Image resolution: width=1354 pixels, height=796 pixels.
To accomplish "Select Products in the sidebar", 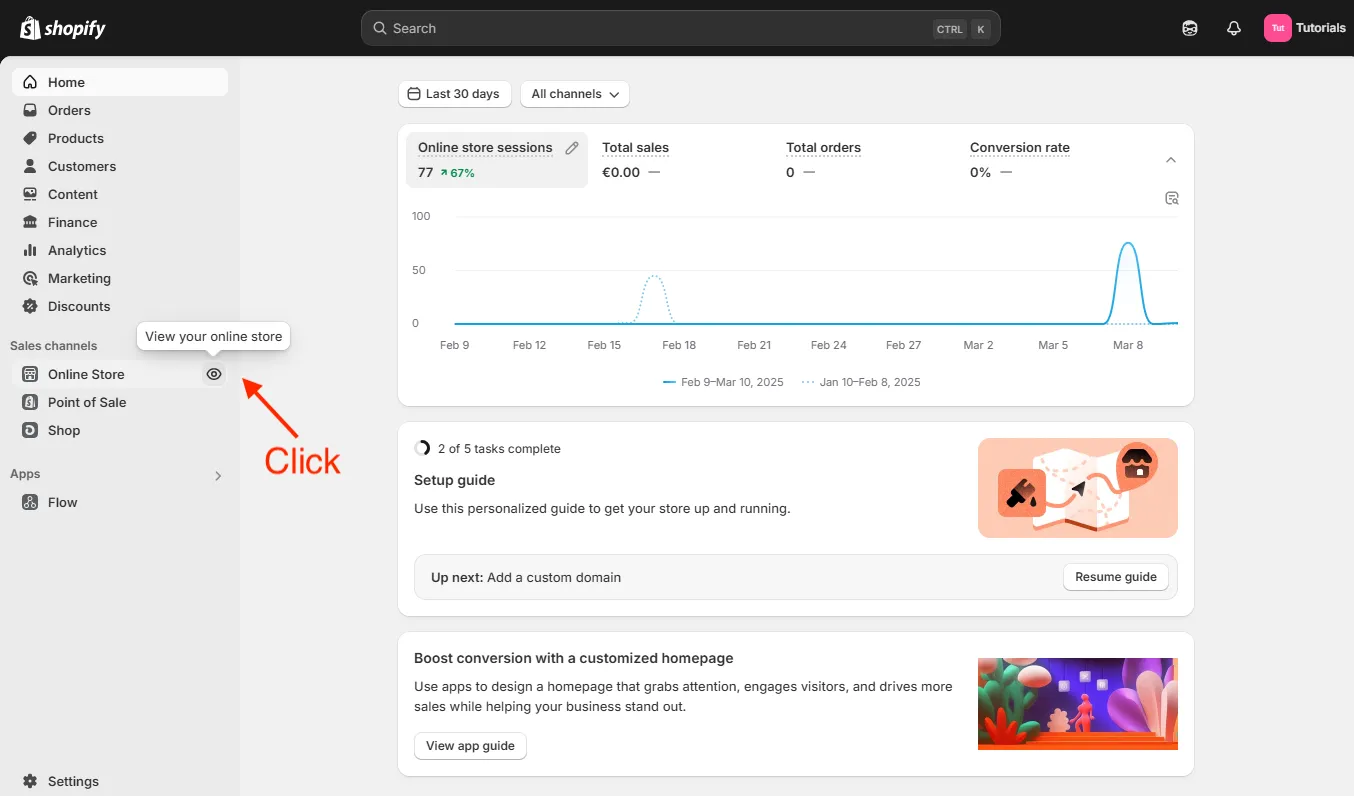I will point(75,138).
